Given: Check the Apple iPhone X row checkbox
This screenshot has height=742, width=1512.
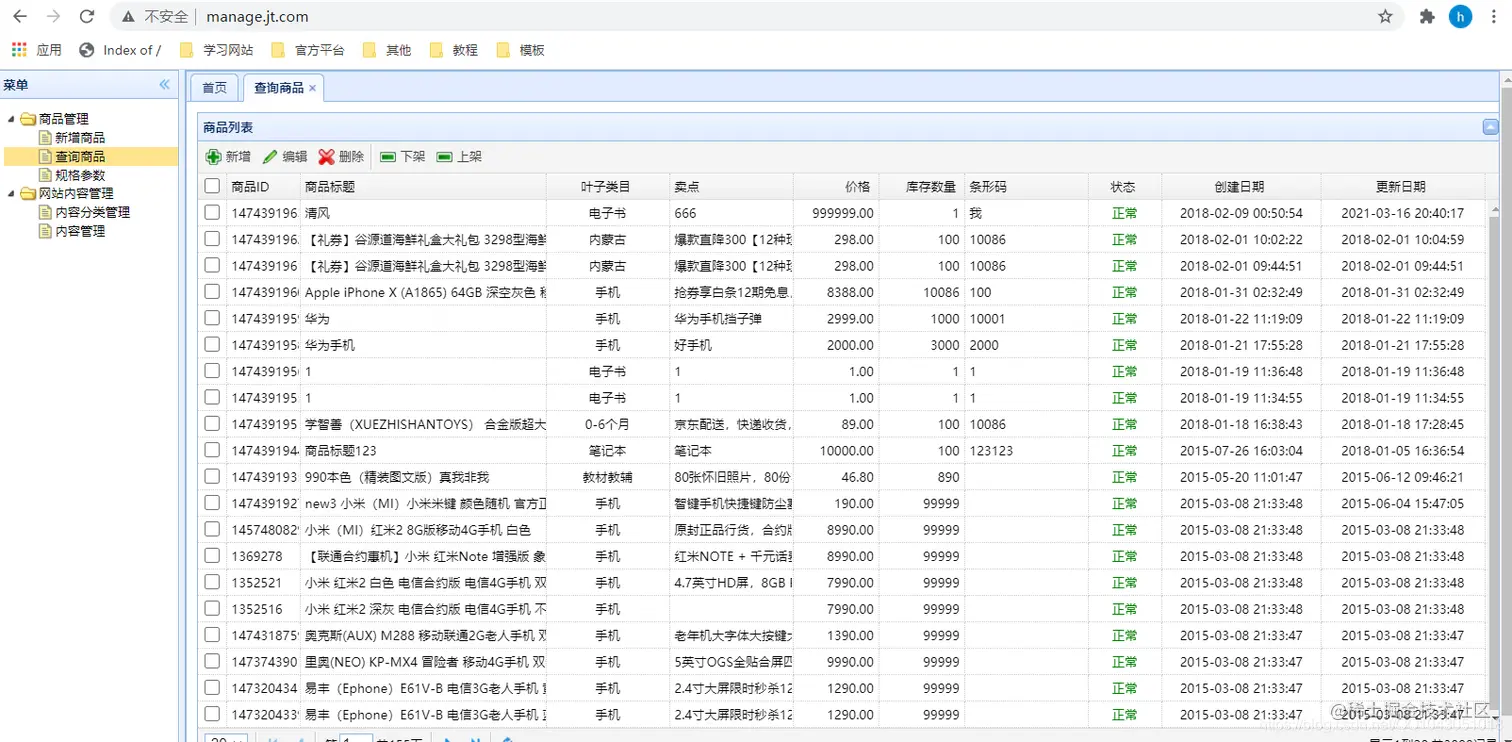Looking at the screenshot, I should point(212,292).
